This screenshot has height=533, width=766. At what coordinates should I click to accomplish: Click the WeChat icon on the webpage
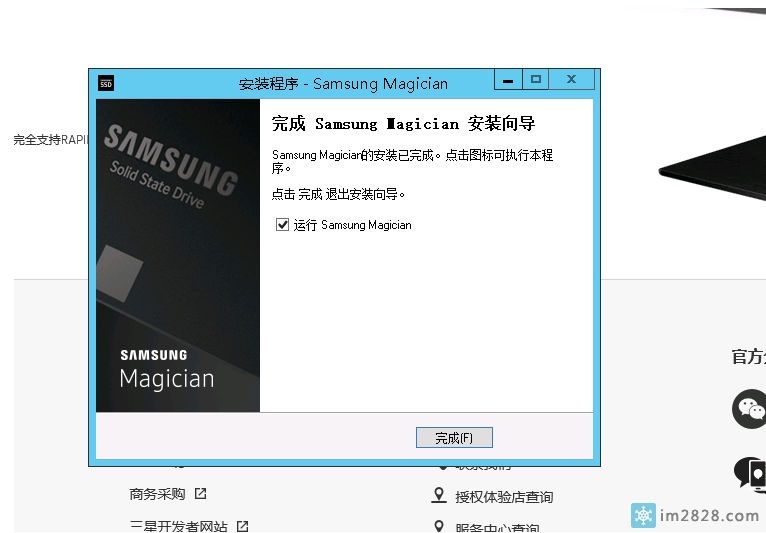[x=749, y=409]
